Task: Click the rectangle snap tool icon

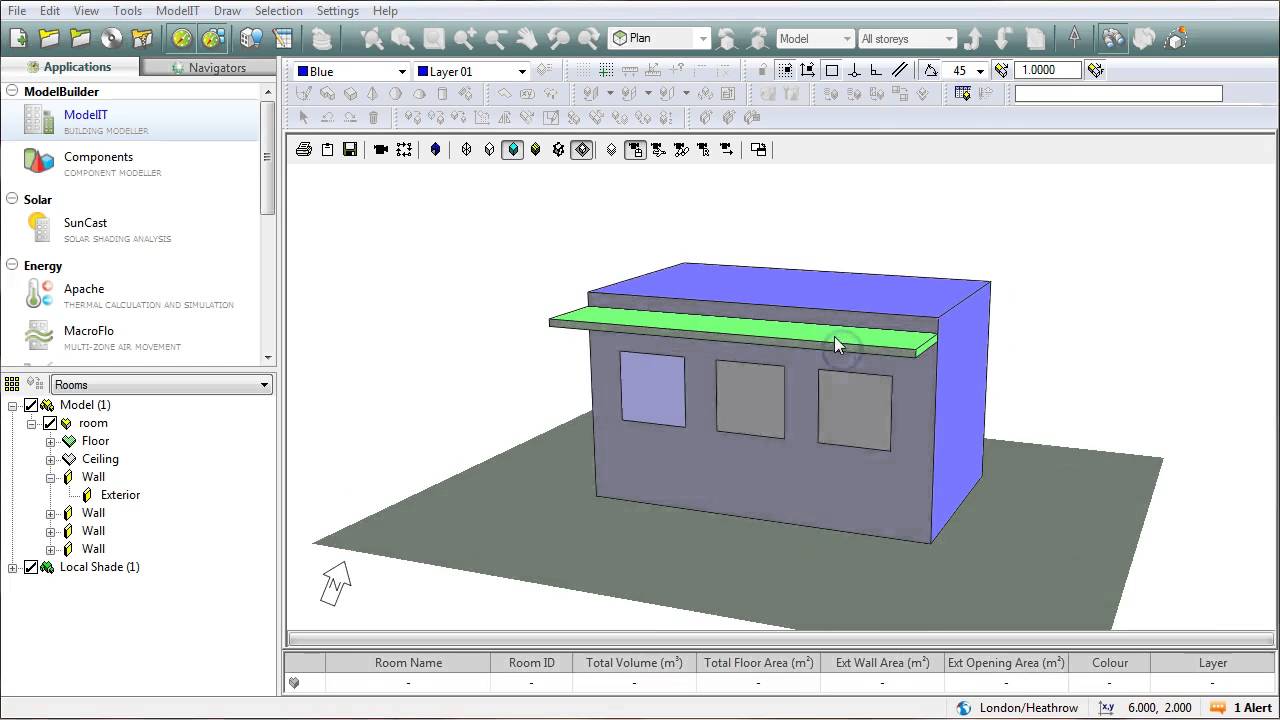Action: 832,70
